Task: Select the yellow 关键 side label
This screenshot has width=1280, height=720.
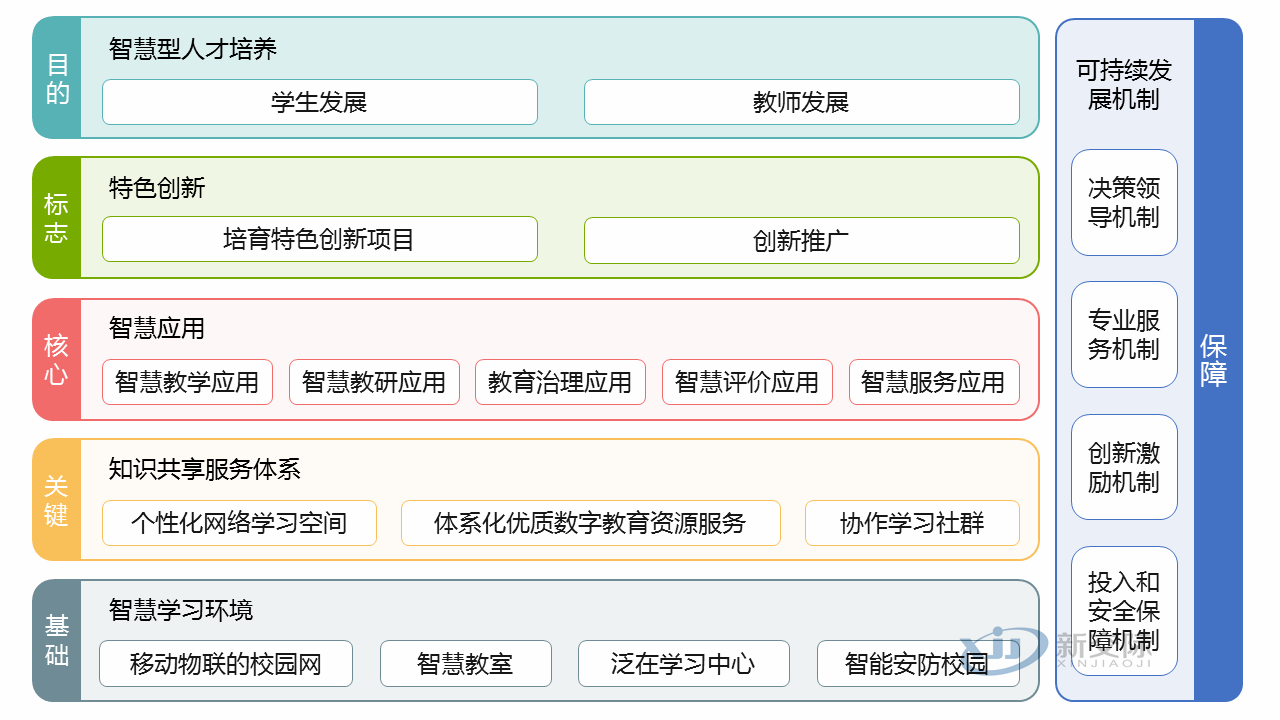Action: pyautogui.click(x=57, y=500)
